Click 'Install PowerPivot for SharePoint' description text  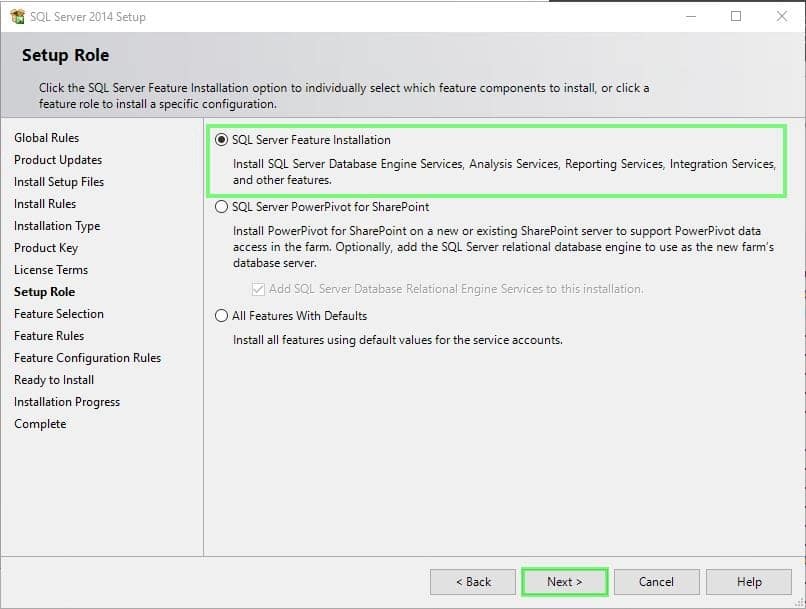[x=504, y=247]
